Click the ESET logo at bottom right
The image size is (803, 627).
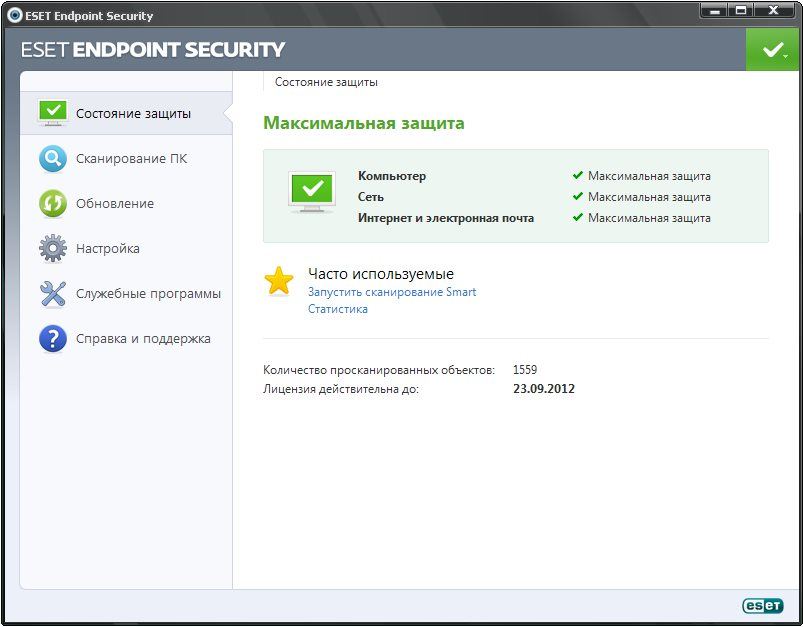(x=762, y=606)
